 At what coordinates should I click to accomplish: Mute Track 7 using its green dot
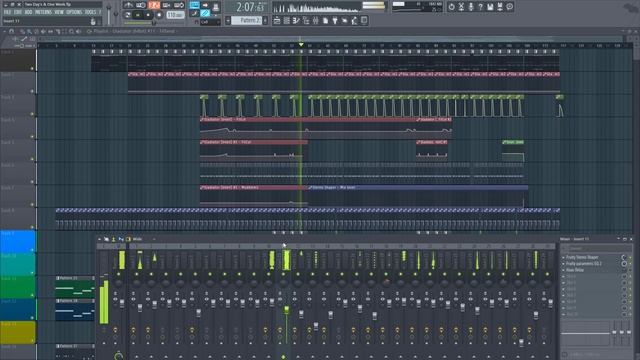(x=32, y=204)
